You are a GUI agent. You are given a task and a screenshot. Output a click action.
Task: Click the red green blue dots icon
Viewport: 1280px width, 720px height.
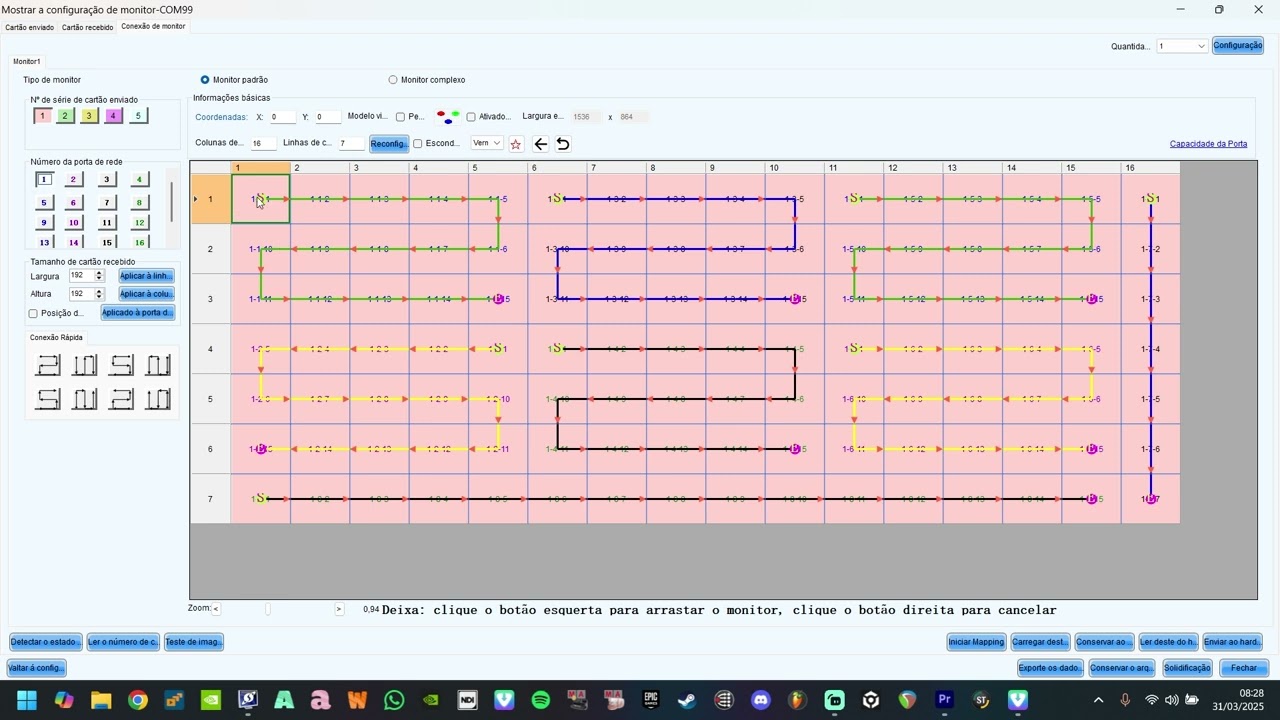(448, 117)
